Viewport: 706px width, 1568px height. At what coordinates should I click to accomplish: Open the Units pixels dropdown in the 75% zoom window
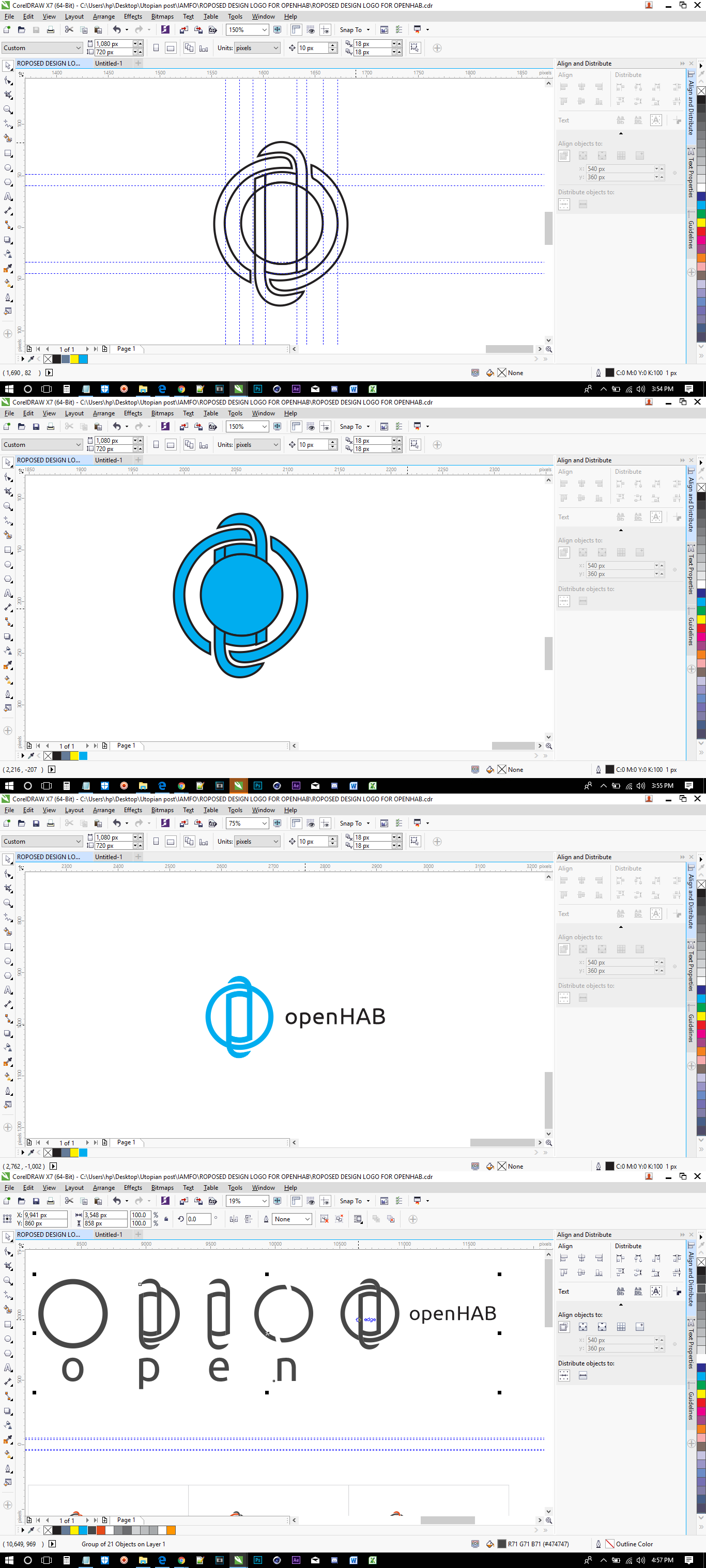(275, 841)
